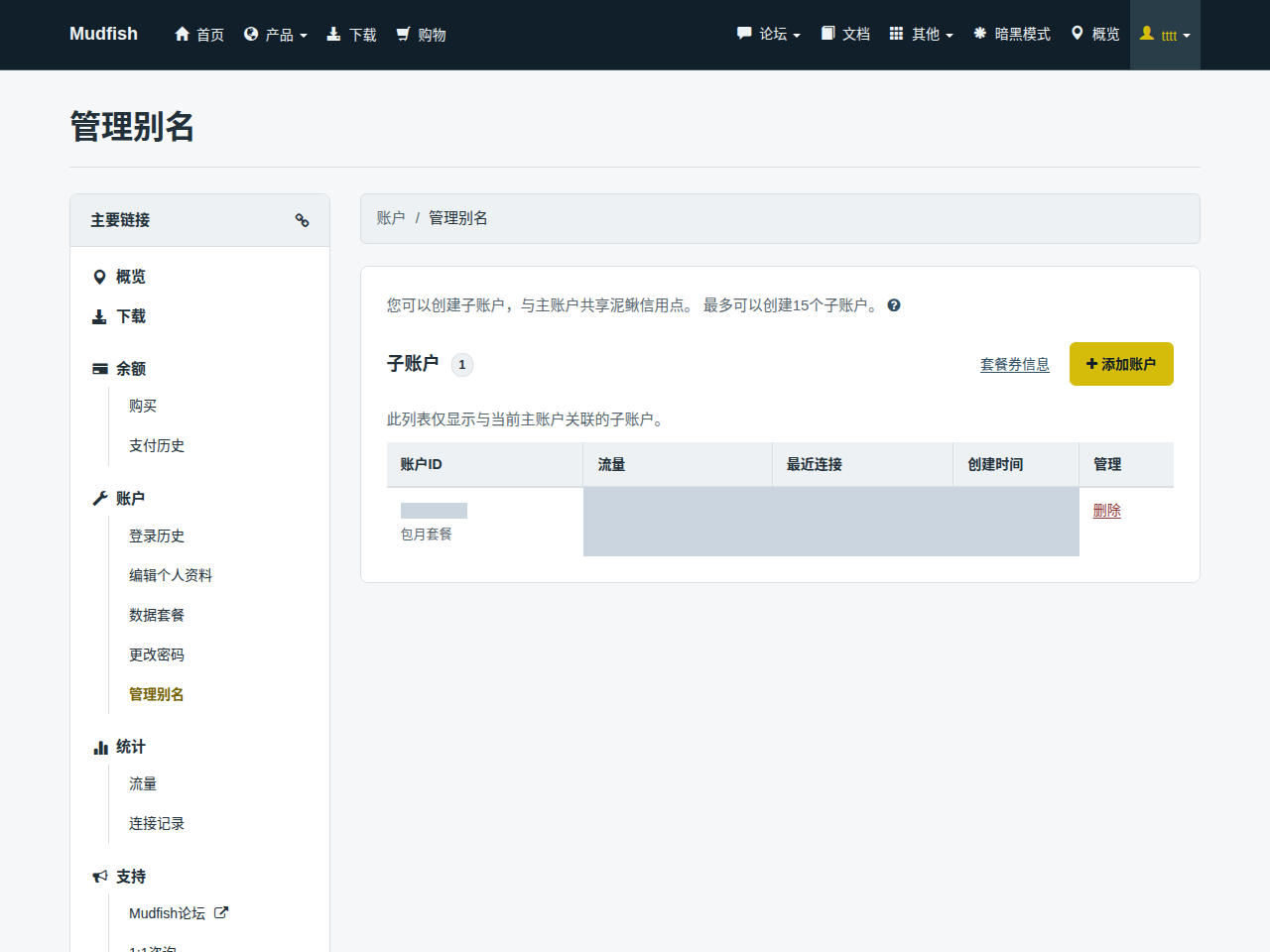
Task: Open 连接记录 connection records
Action: tap(157, 823)
